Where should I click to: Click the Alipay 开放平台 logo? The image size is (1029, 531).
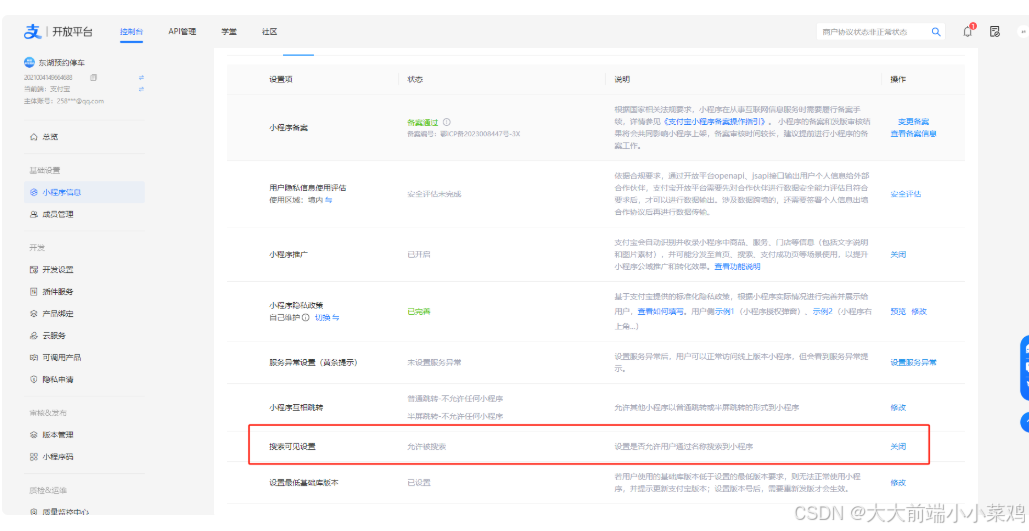[x=58, y=32]
